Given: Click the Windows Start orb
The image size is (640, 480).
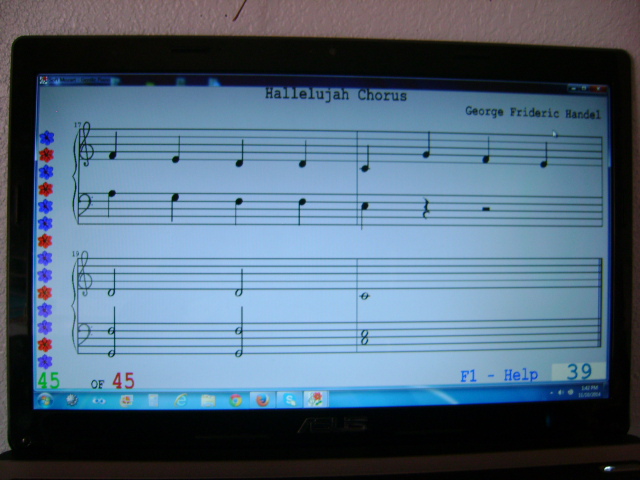Looking at the screenshot, I should point(44,400).
